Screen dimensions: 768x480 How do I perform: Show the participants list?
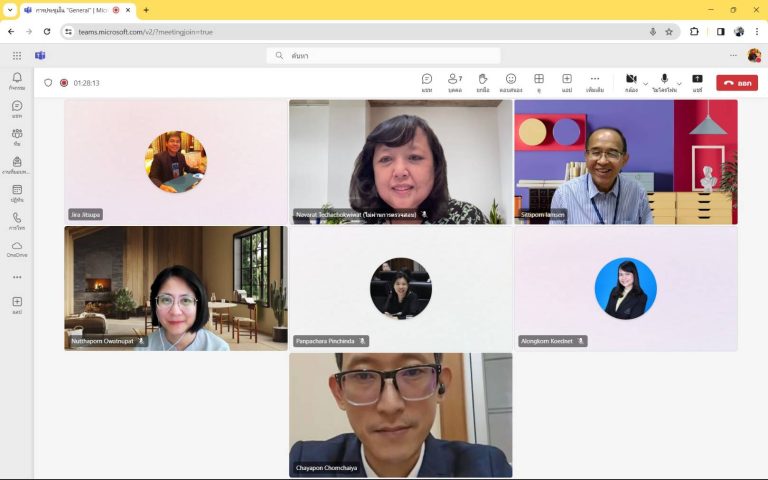tap(455, 81)
